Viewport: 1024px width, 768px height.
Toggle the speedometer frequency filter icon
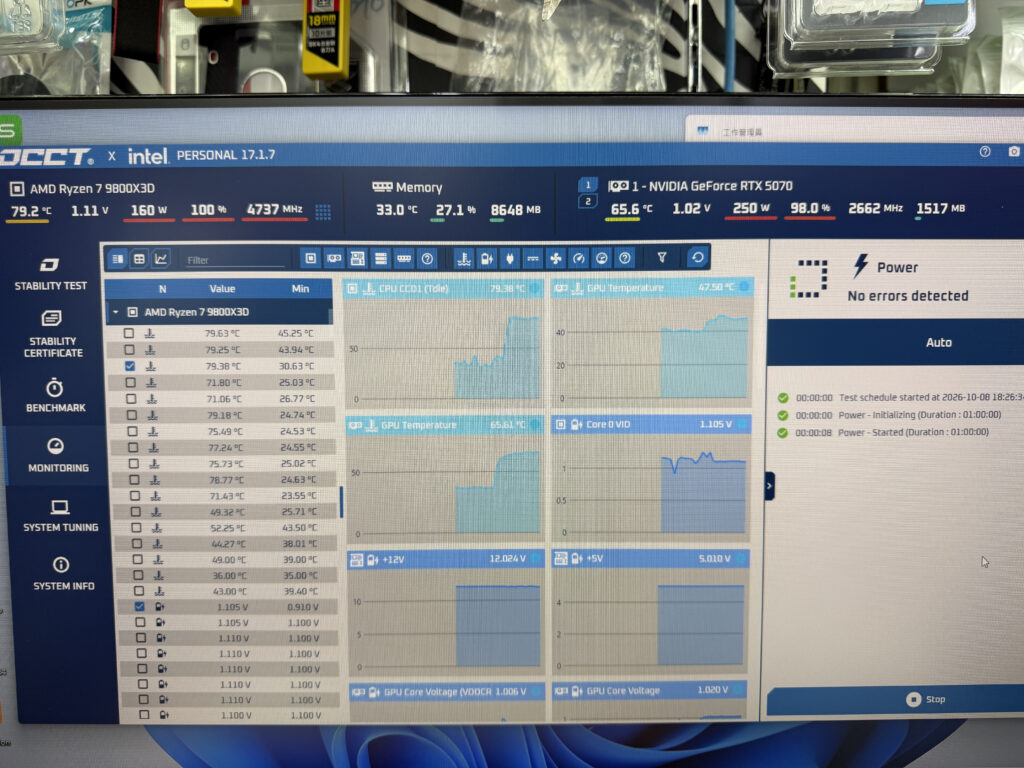pyautogui.click(x=579, y=259)
